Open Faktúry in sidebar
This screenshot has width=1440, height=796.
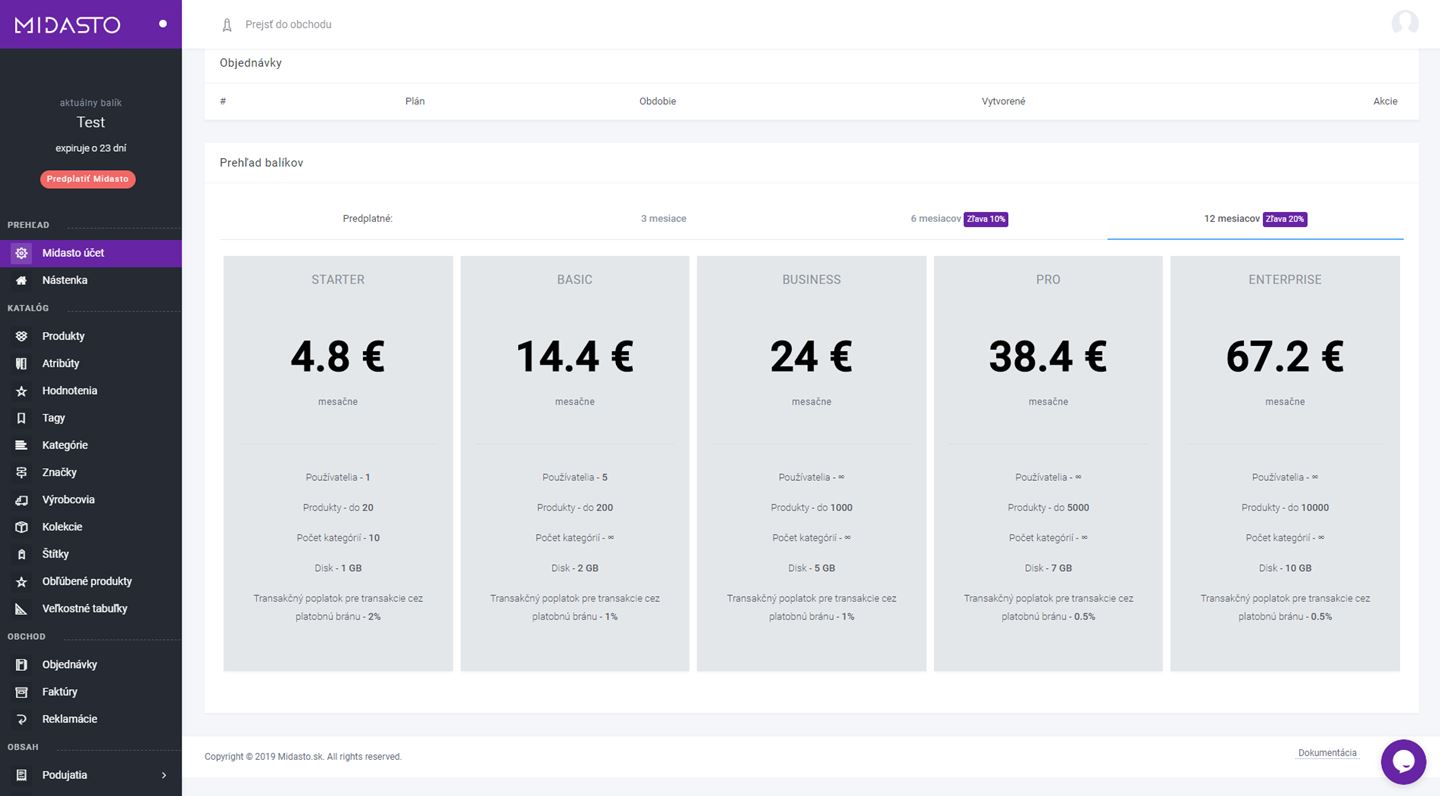tap(60, 692)
